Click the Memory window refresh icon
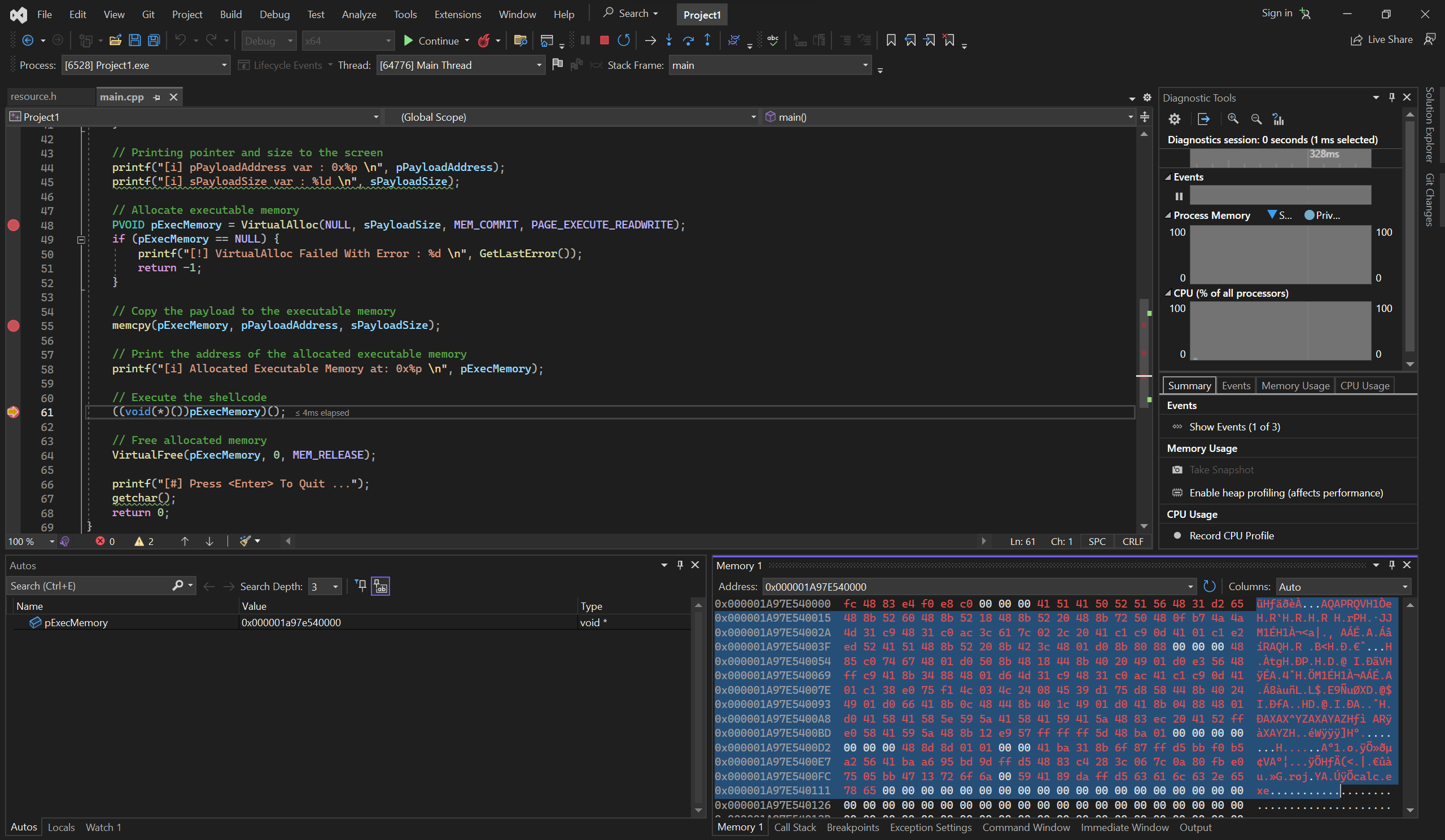The image size is (1445, 840). (x=1209, y=586)
